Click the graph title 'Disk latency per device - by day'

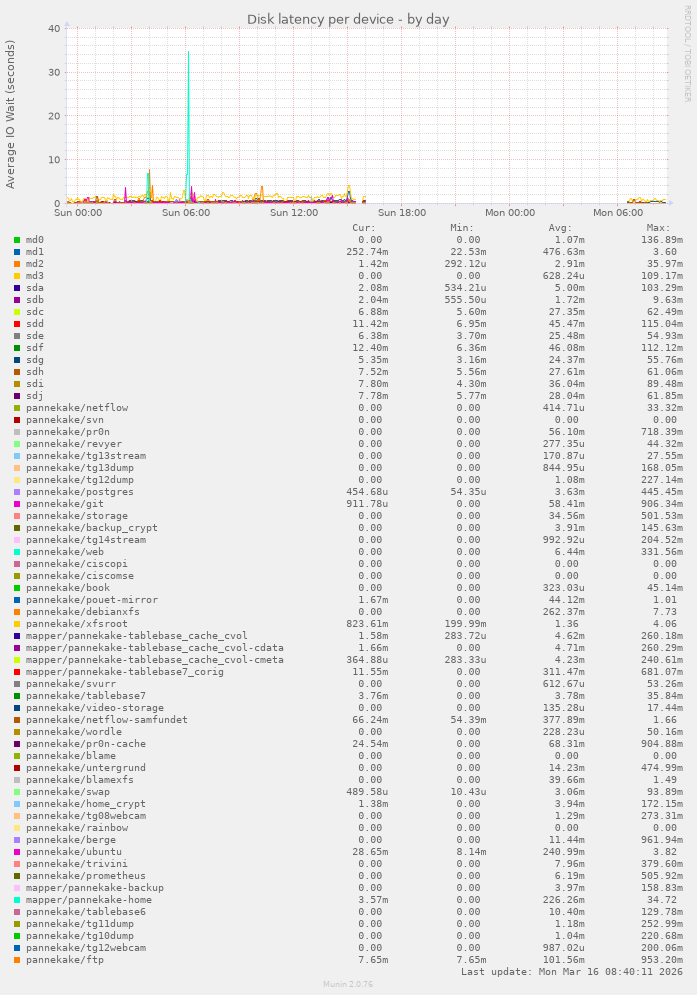click(348, 20)
